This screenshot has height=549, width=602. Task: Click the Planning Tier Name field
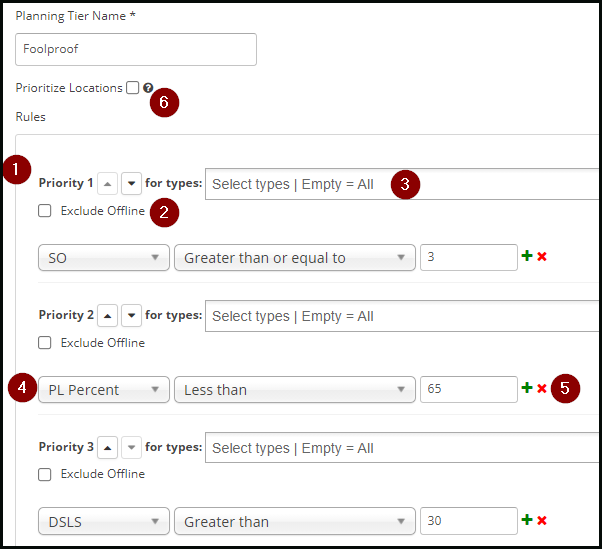136,49
